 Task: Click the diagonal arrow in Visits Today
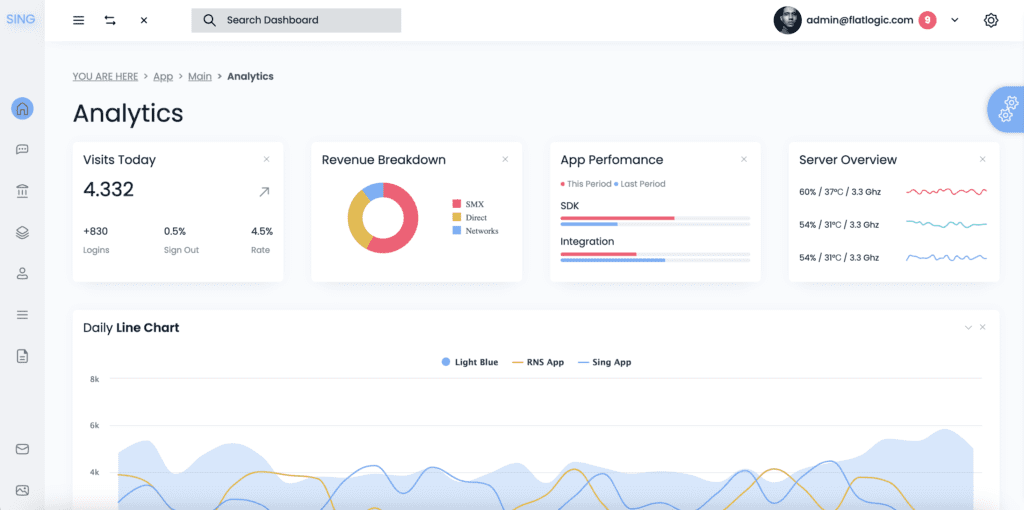coord(264,191)
